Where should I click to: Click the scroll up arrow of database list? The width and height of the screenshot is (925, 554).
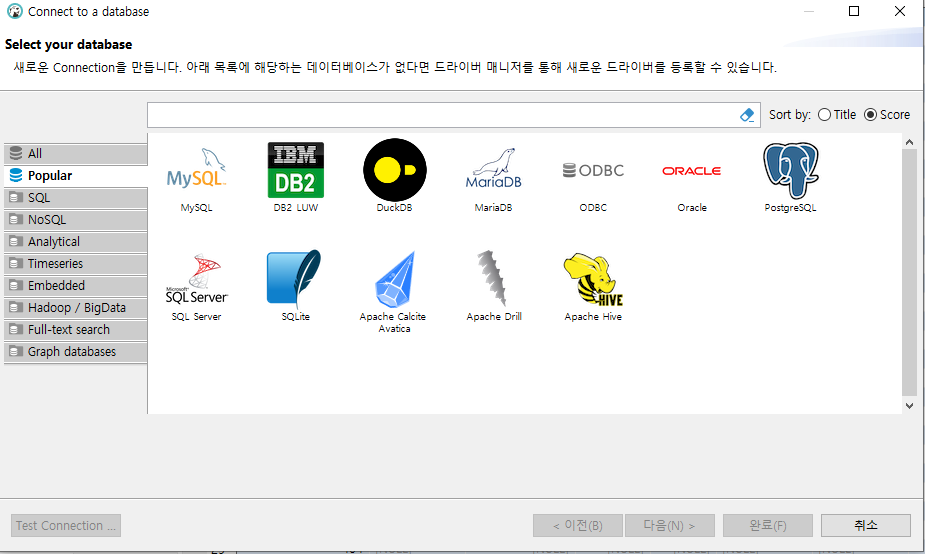[909, 142]
